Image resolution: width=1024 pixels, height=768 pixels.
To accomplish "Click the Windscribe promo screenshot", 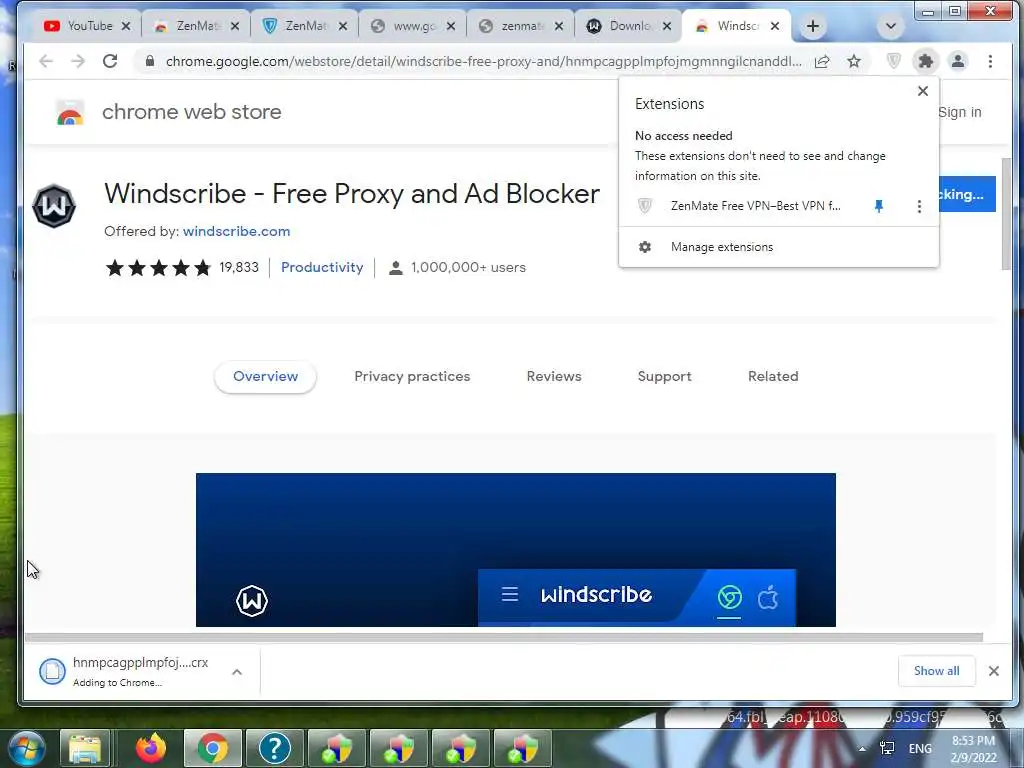I will pyautogui.click(x=515, y=550).
